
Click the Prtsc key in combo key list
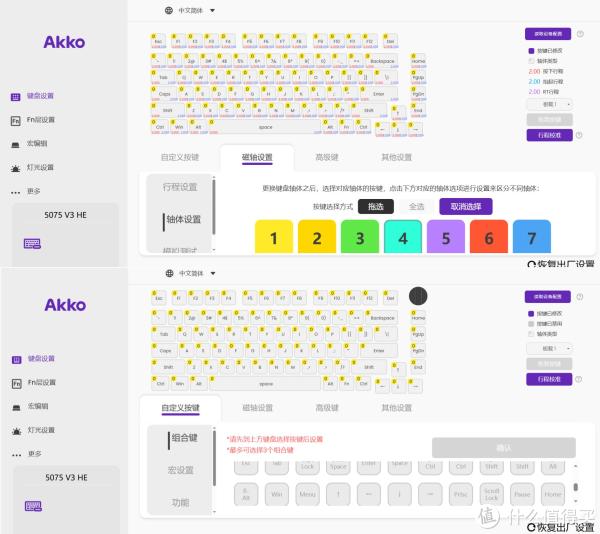click(x=459, y=494)
